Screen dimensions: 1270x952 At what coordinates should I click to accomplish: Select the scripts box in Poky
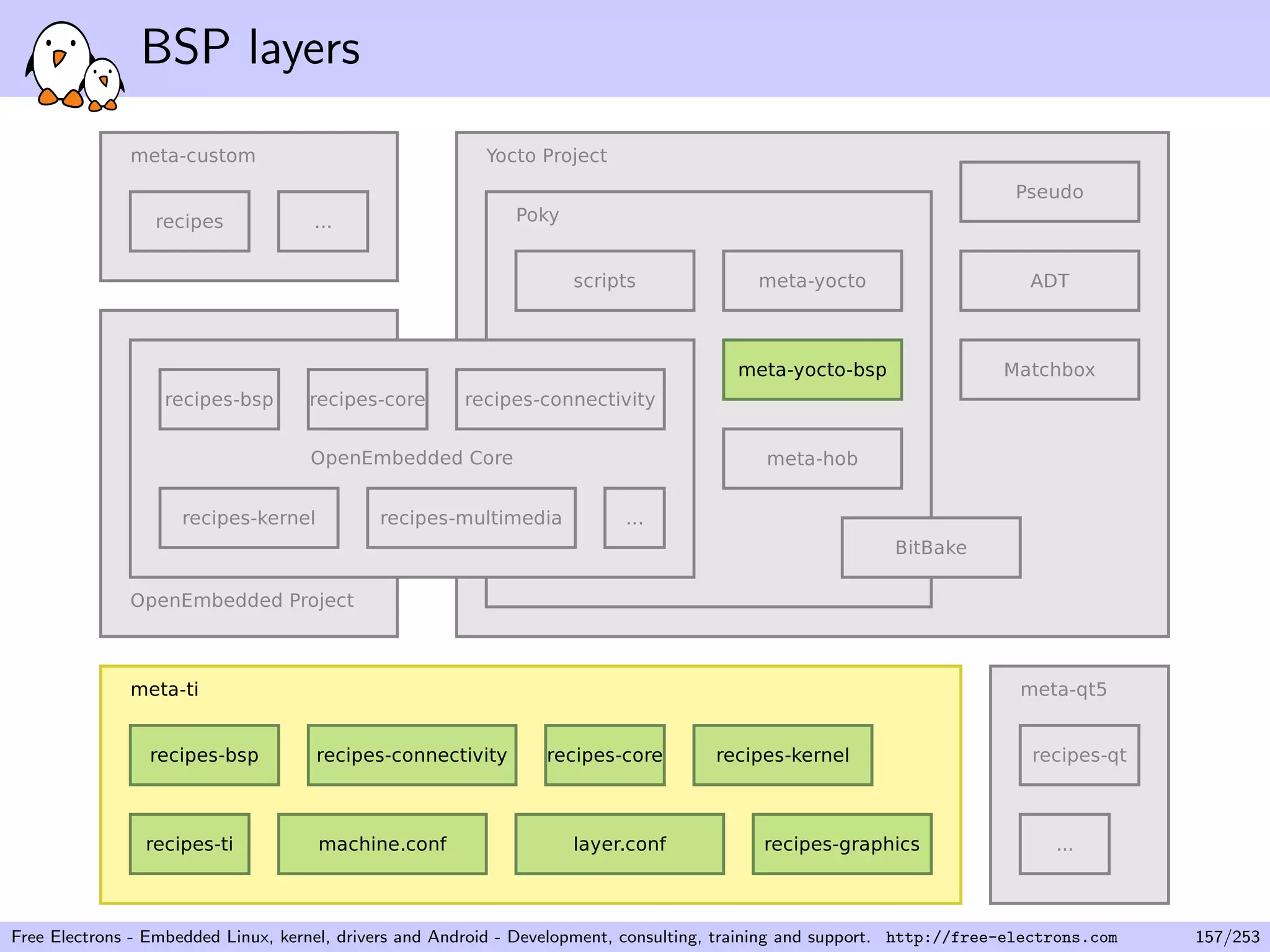point(604,281)
